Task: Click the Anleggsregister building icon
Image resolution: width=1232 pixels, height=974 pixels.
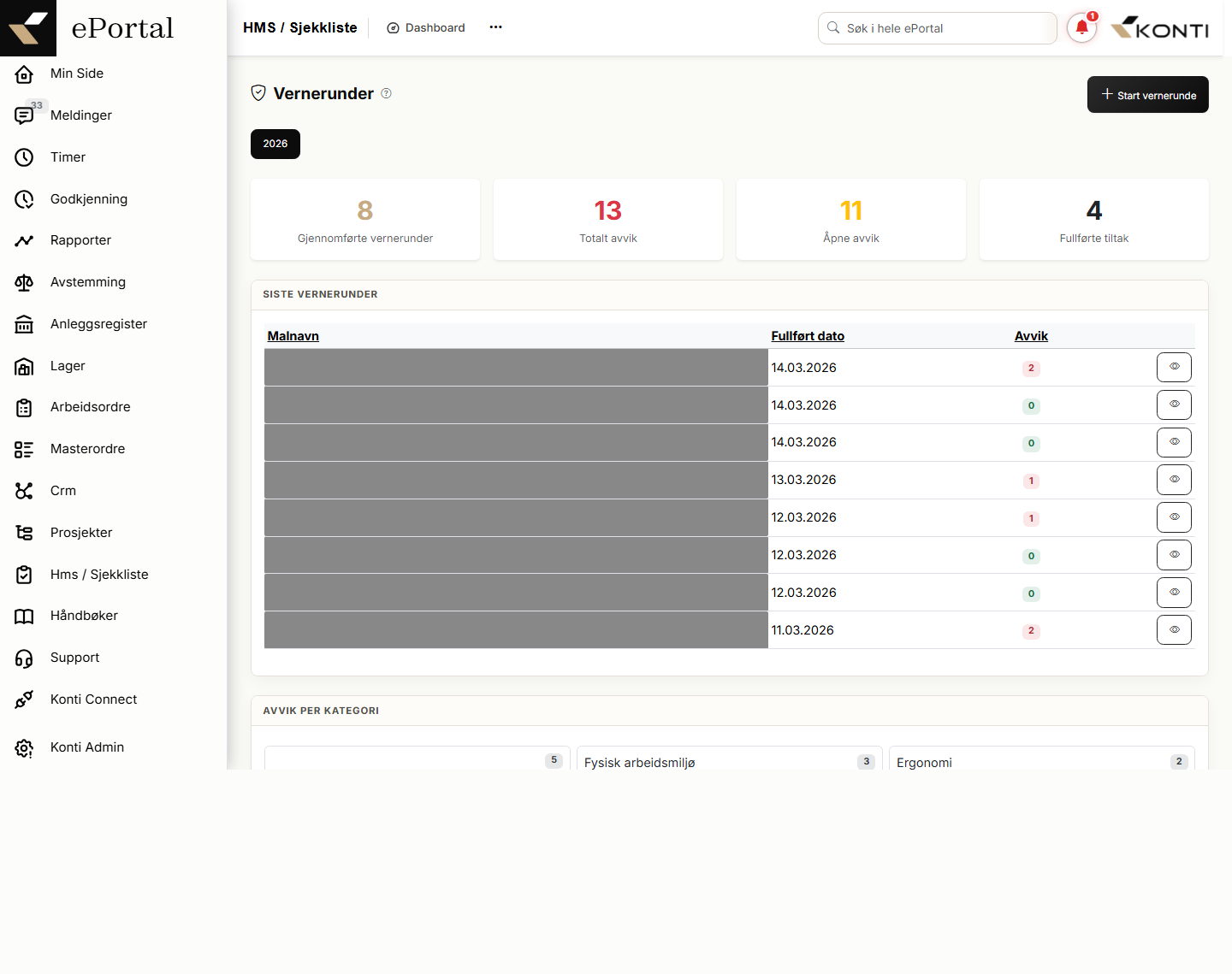Action: [24, 324]
